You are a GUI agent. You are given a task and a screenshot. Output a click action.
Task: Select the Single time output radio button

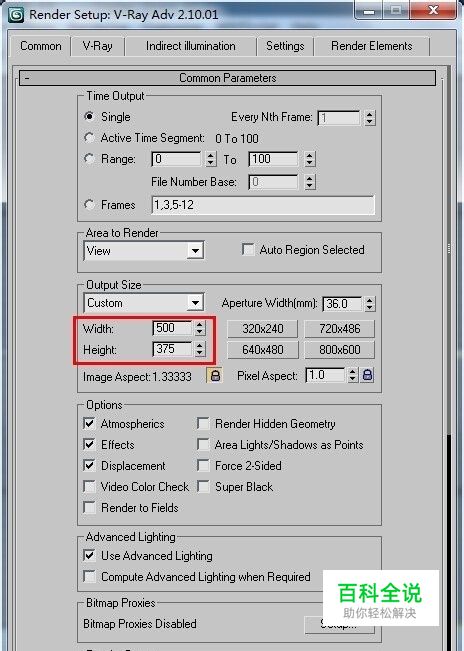(x=89, y=116)
